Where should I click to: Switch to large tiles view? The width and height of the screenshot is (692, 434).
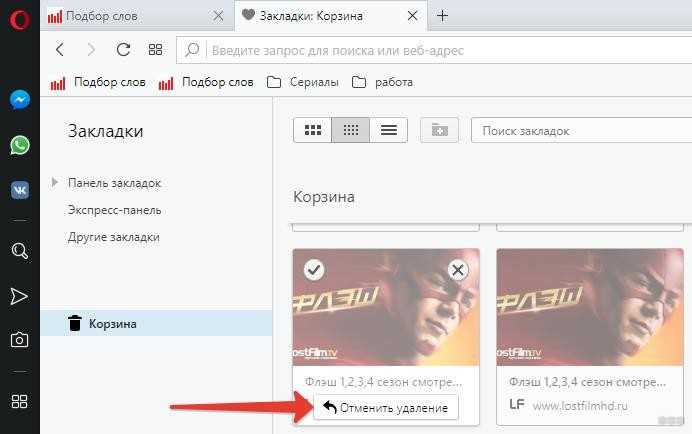[x=312, y=130]
